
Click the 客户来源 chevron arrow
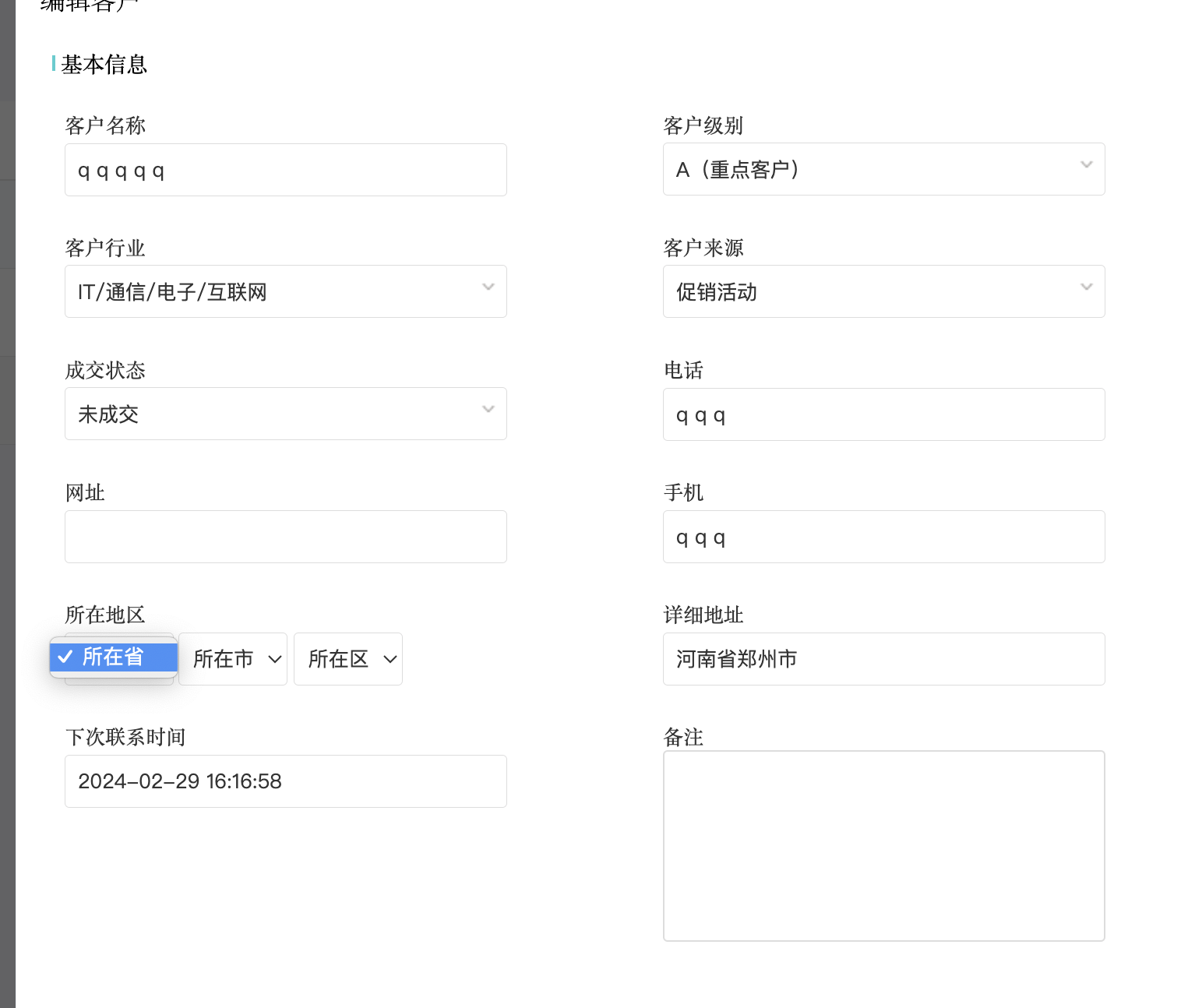click(1087, 287)
